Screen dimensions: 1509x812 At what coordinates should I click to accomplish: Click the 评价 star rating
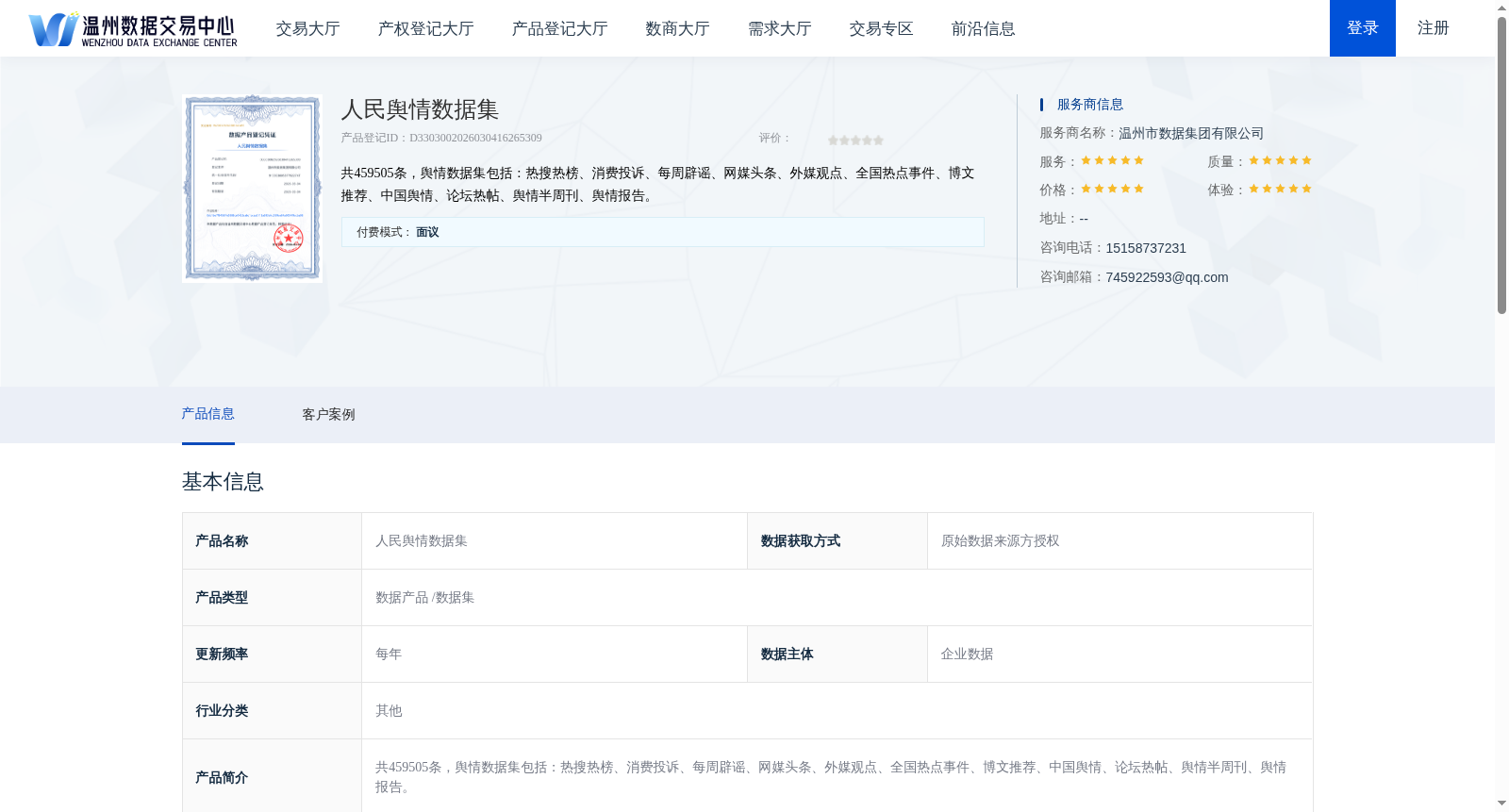855,140
